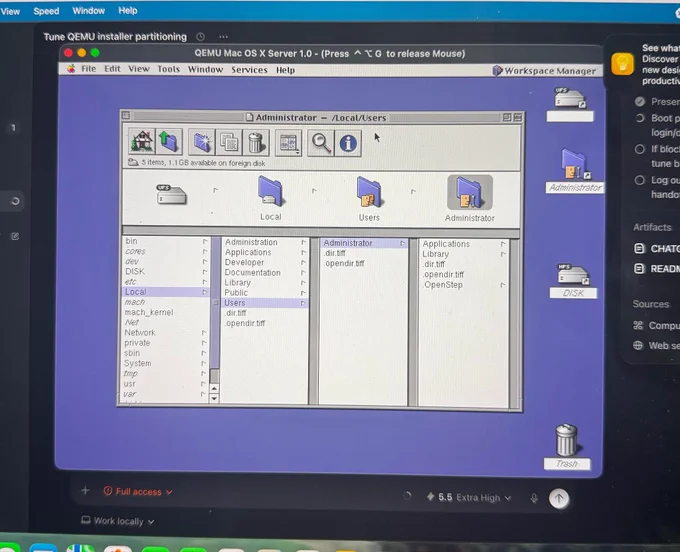Click the Duplicate toolbar icon
This screenshot has height=552, width=680.
[229, 142]
